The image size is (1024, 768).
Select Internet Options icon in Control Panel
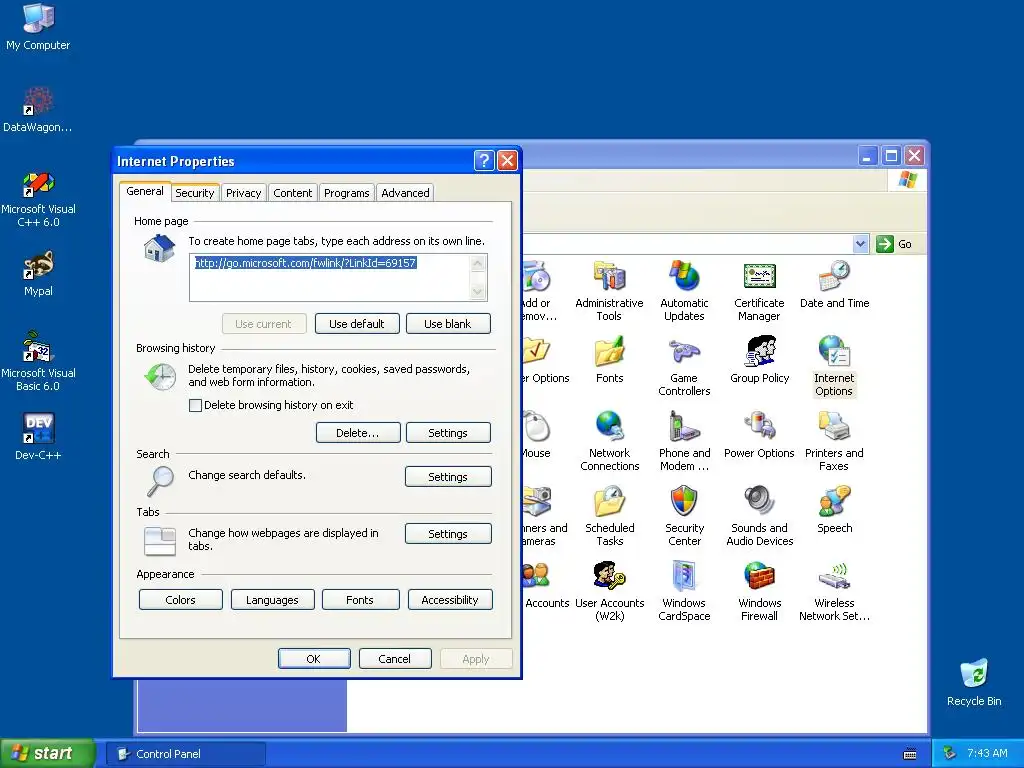[834, 366]
